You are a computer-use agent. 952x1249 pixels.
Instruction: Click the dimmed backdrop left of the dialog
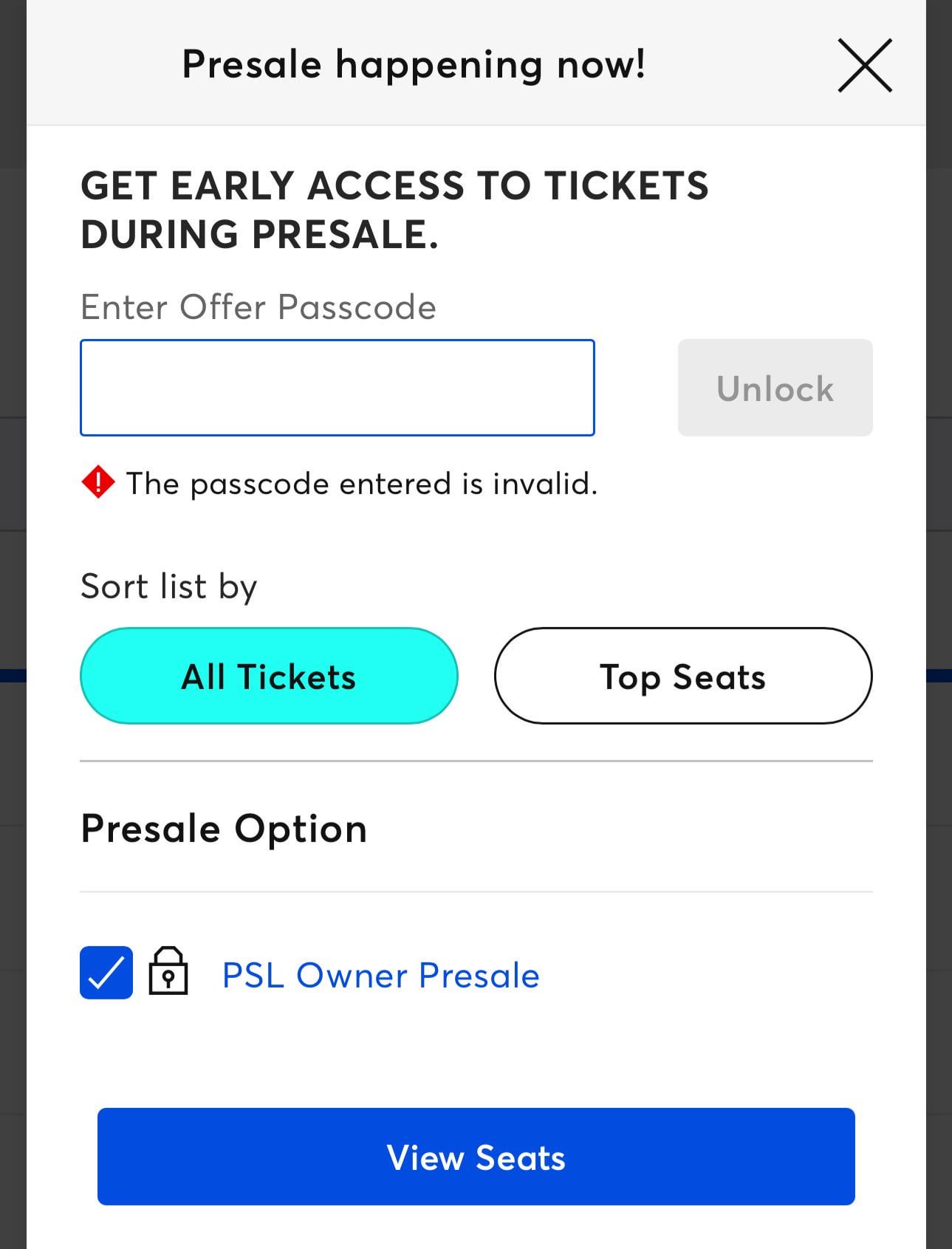tap(13, 591)
